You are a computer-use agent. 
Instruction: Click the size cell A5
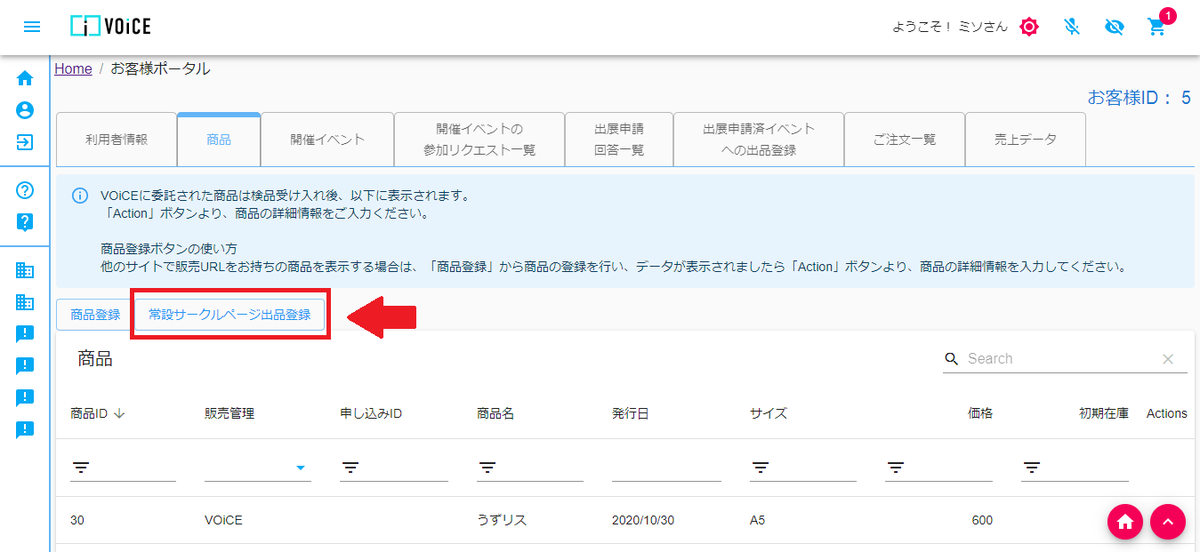click(x=757, y=521)
